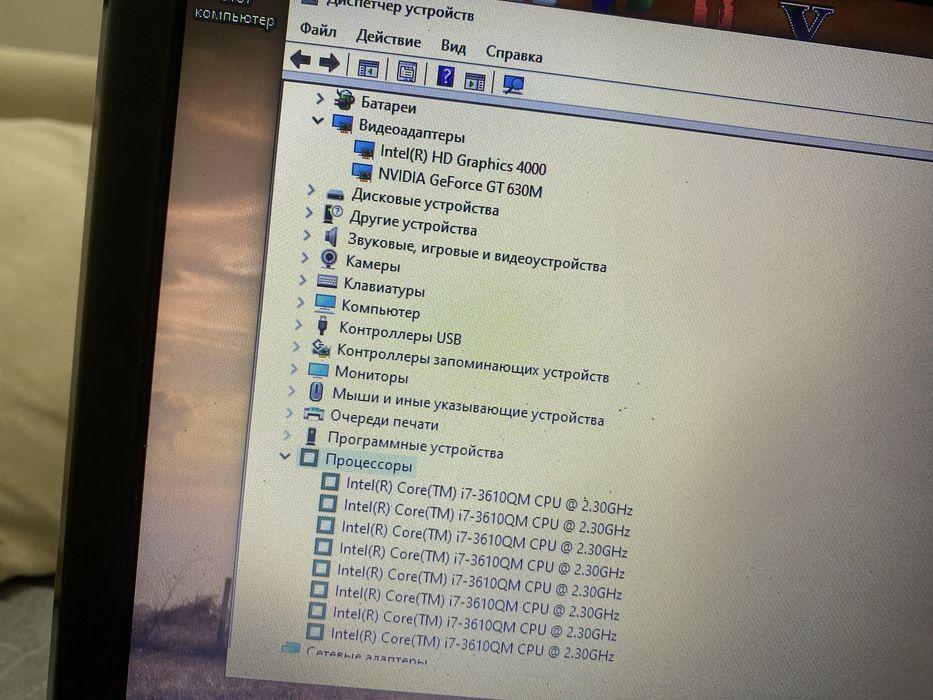933x700 pixels.
Task: Expand the Очереди печати category
Action: (x=289, y=412)
